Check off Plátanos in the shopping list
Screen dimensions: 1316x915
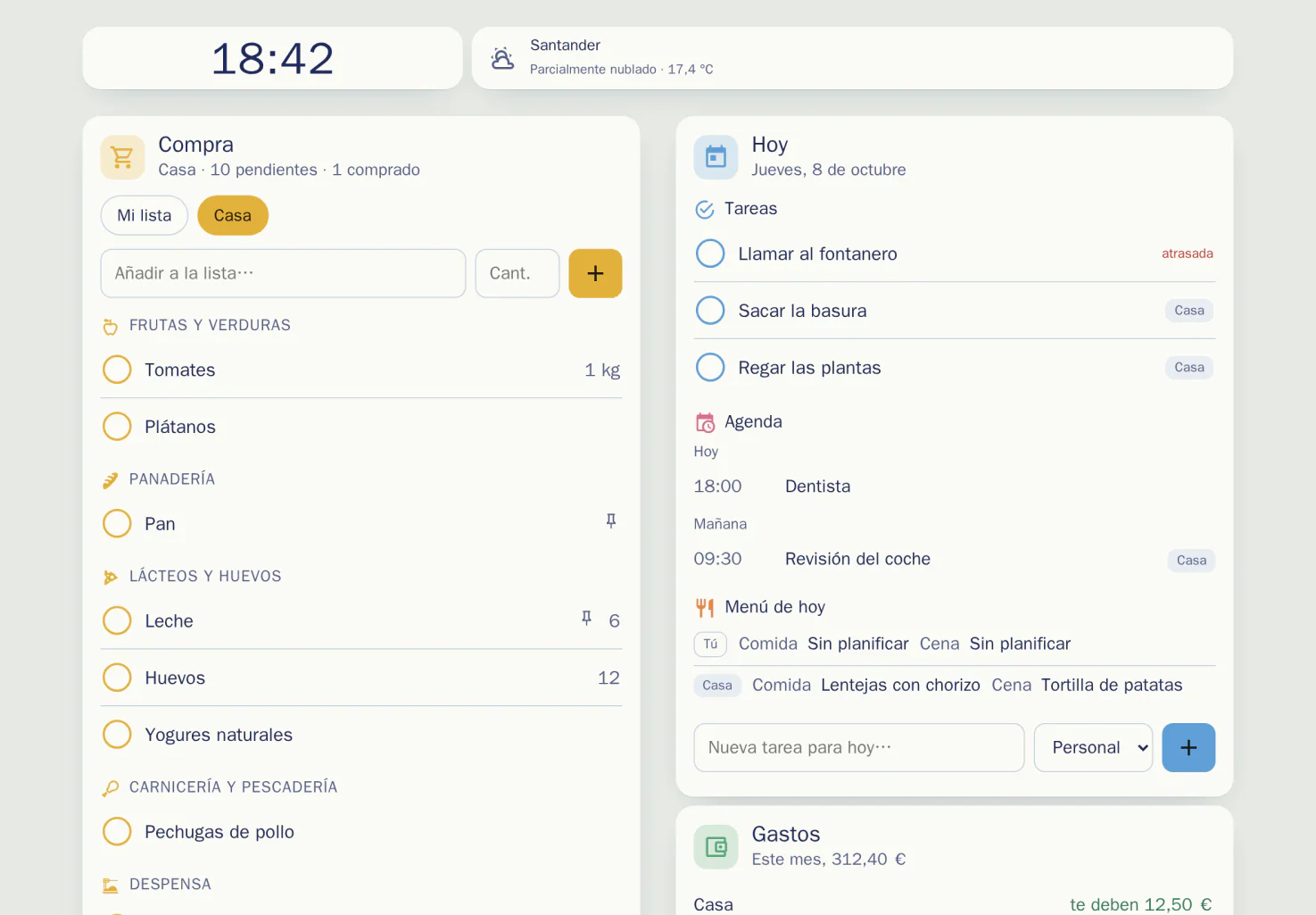(x=117, y=427)
